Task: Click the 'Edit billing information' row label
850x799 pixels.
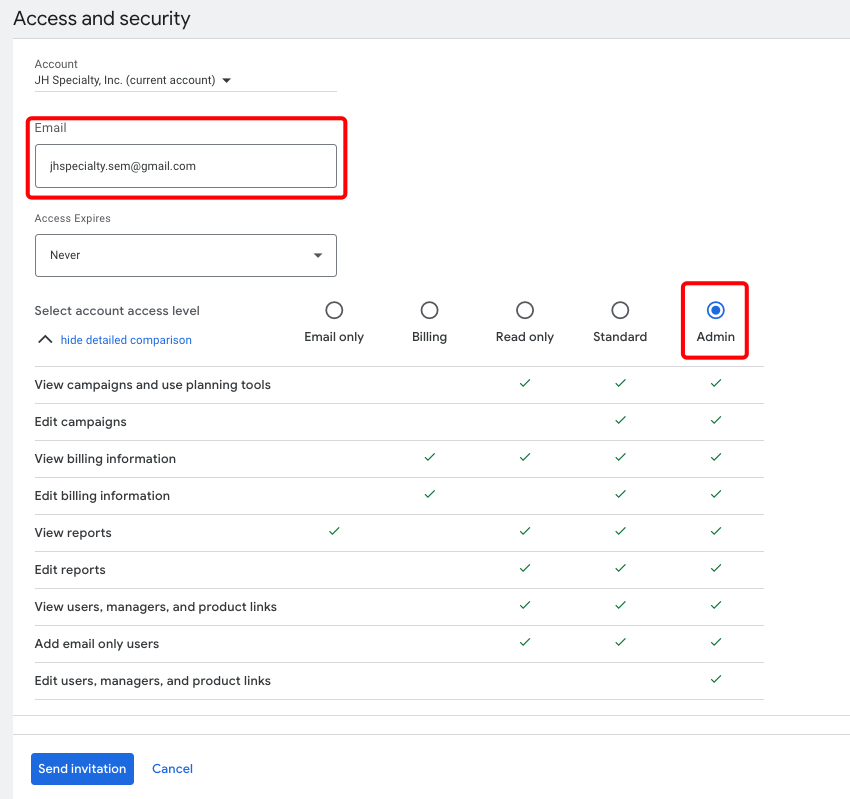Action: click(x=102, y=495)
